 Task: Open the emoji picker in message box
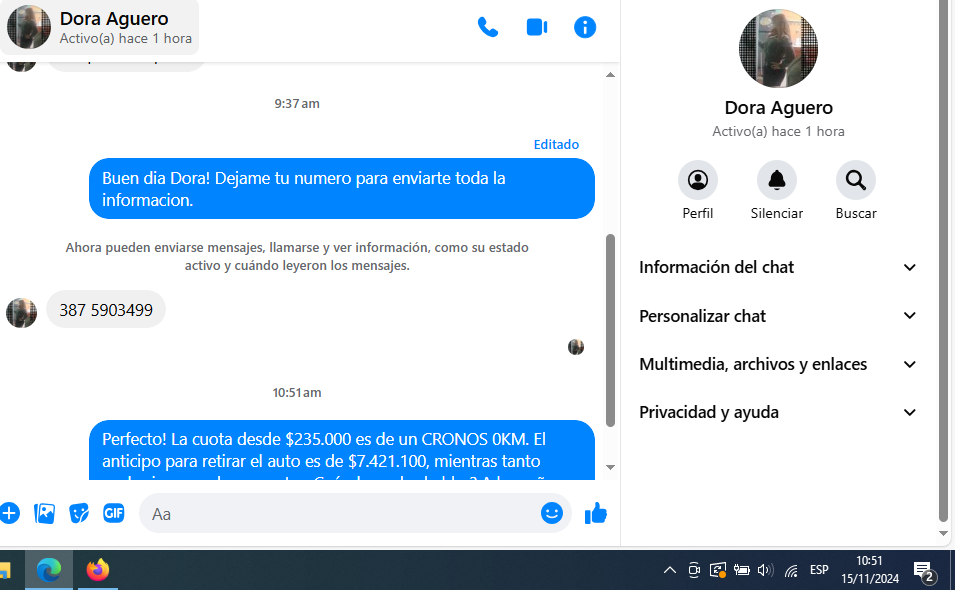coord(552,513)
